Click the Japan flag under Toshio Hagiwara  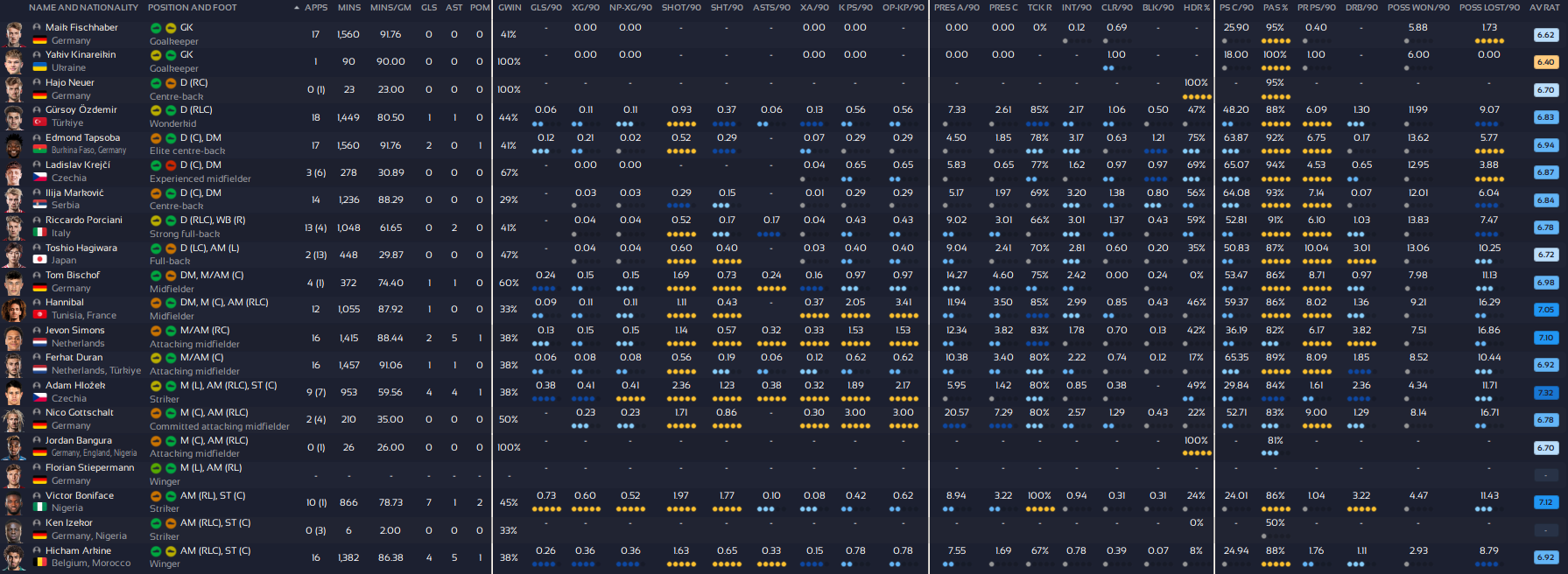coord(39,260)
